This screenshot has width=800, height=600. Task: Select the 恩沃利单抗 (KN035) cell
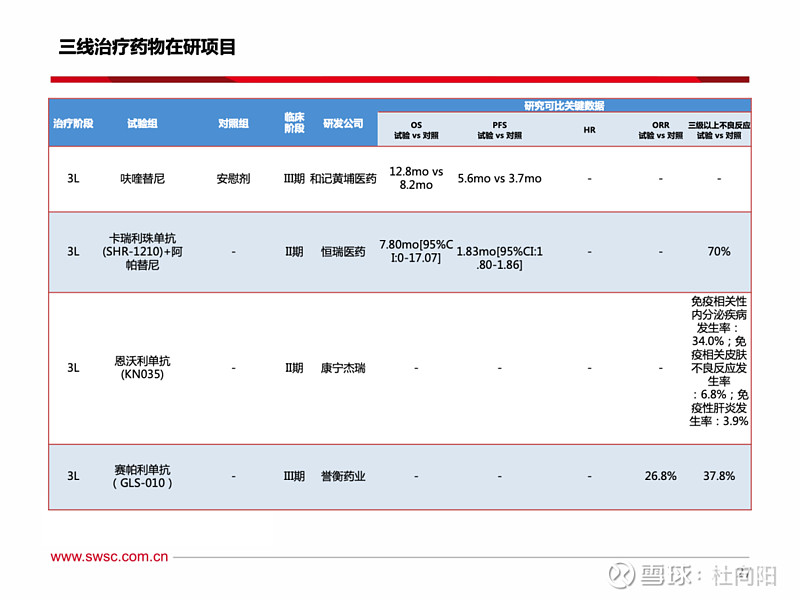pyautogui.click(x=142, y=368)
